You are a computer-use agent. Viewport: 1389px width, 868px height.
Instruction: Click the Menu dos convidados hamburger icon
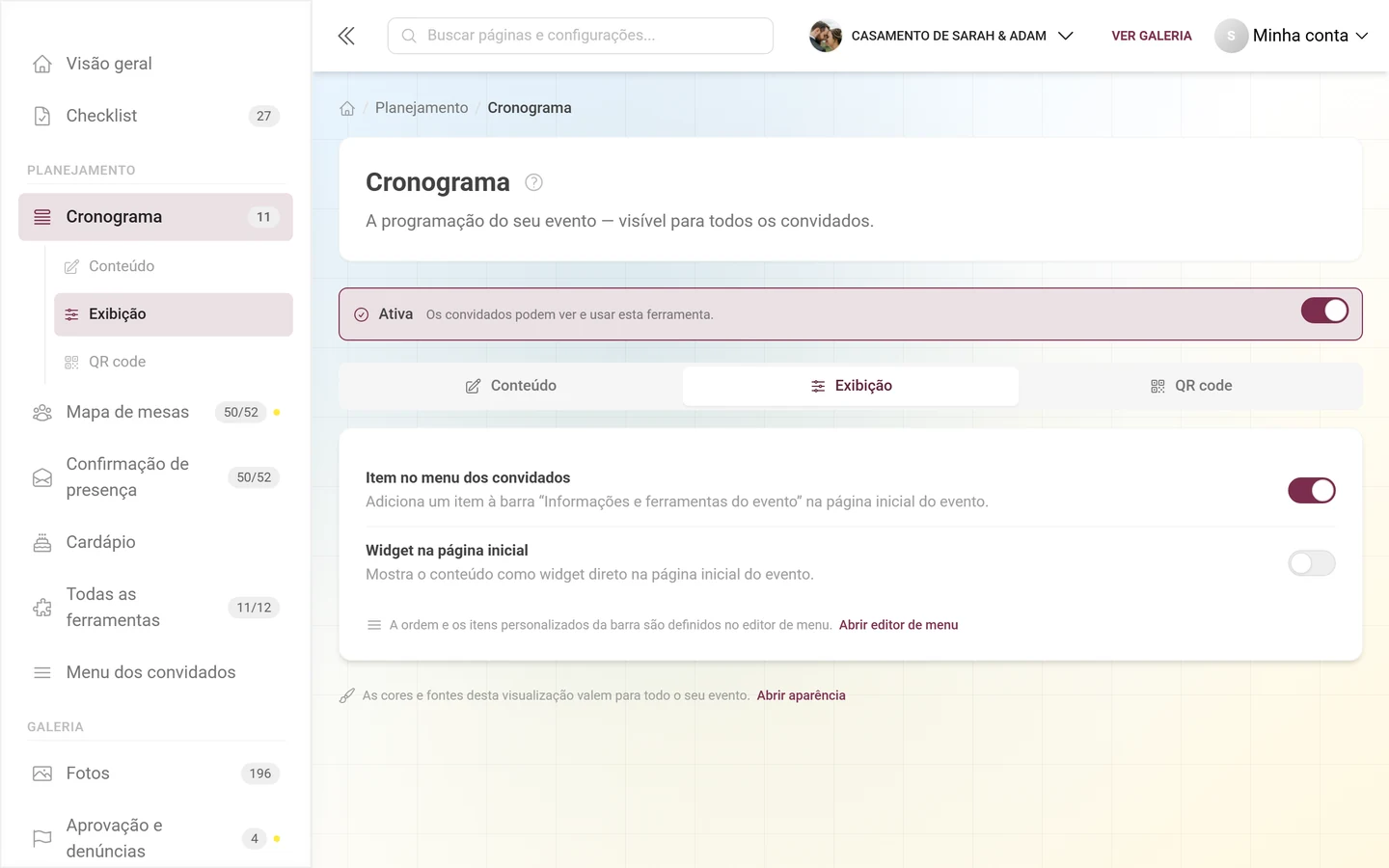click(x=42, y=672)
